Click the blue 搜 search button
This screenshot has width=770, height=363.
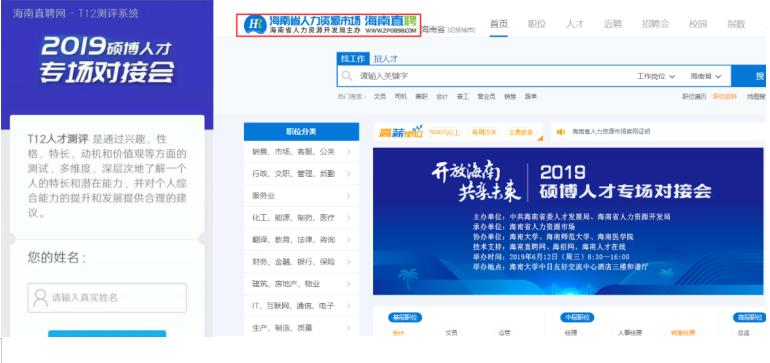[x=750, y=76]
